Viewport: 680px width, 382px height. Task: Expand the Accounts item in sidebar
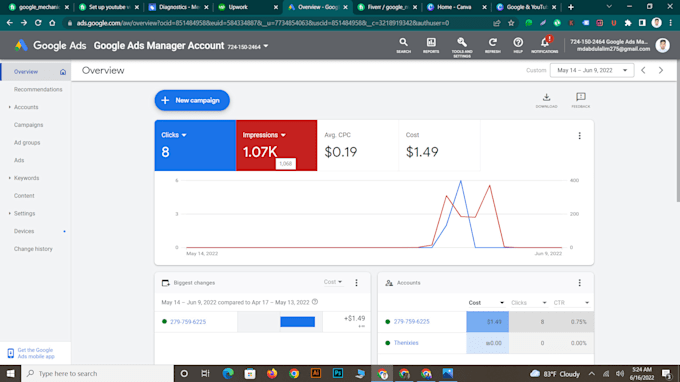point(10,107)
